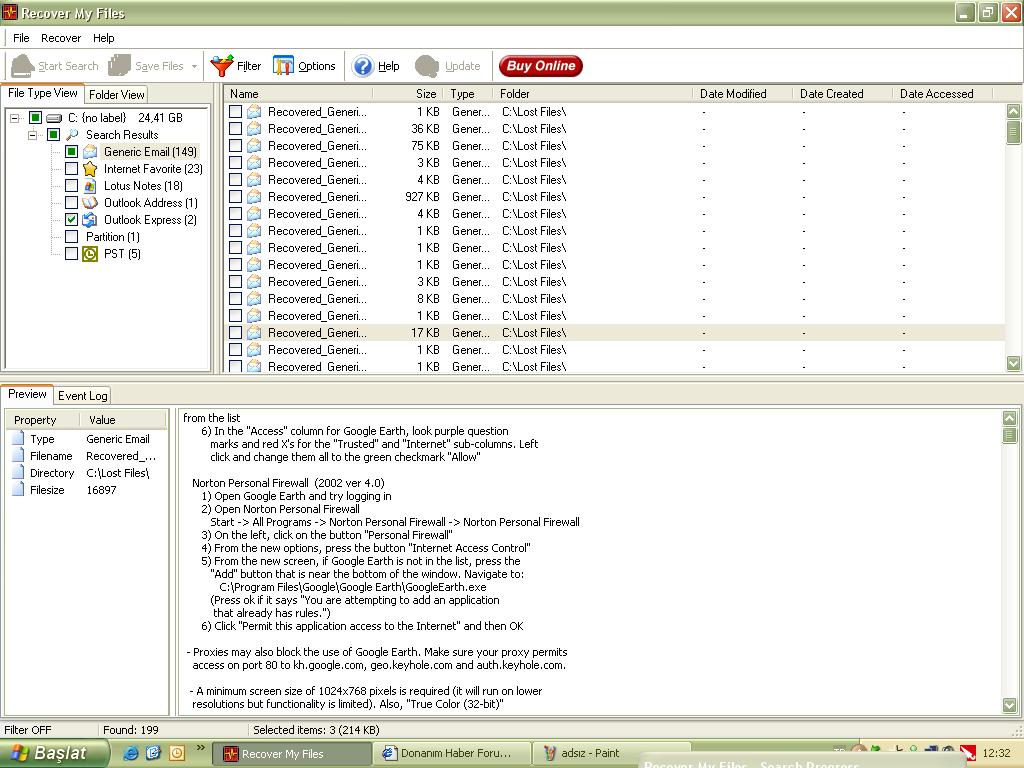Open the Recover menu
The width and height of the screenshot is (1024, 768).
click(x=61, y=38)
